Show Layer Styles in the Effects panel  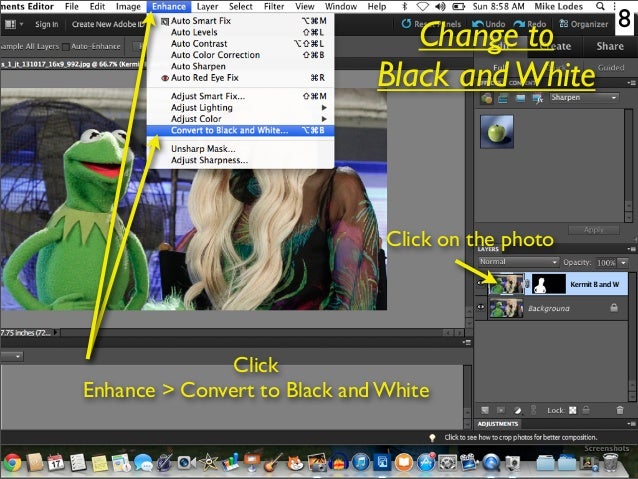click(503, 98)
